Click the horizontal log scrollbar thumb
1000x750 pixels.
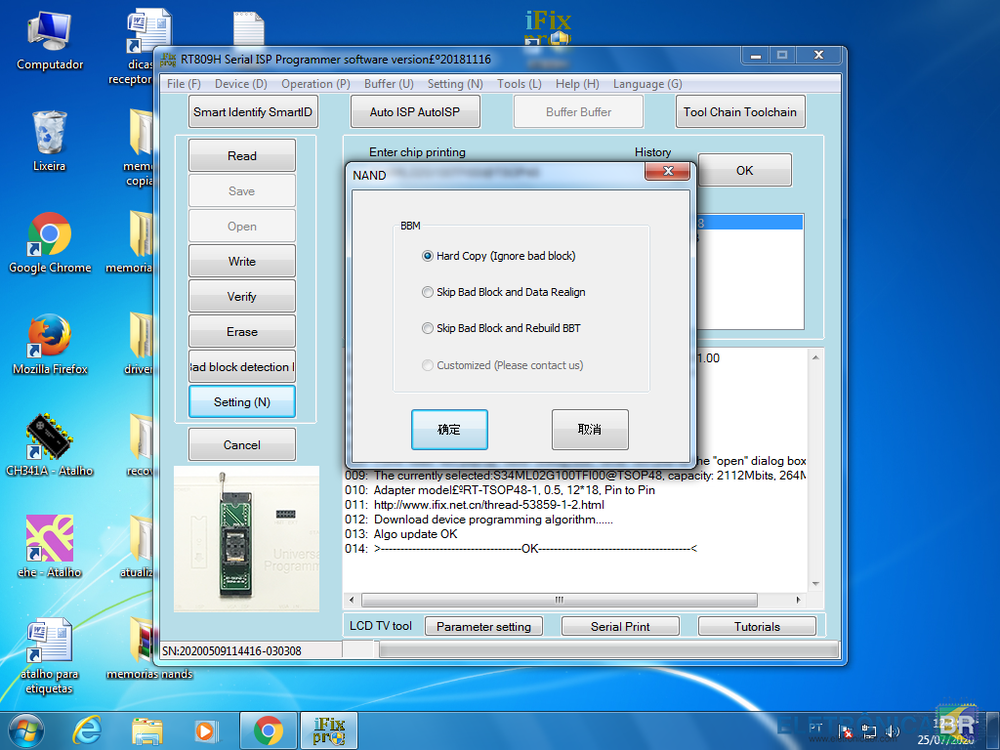click(x=558, y=599)
